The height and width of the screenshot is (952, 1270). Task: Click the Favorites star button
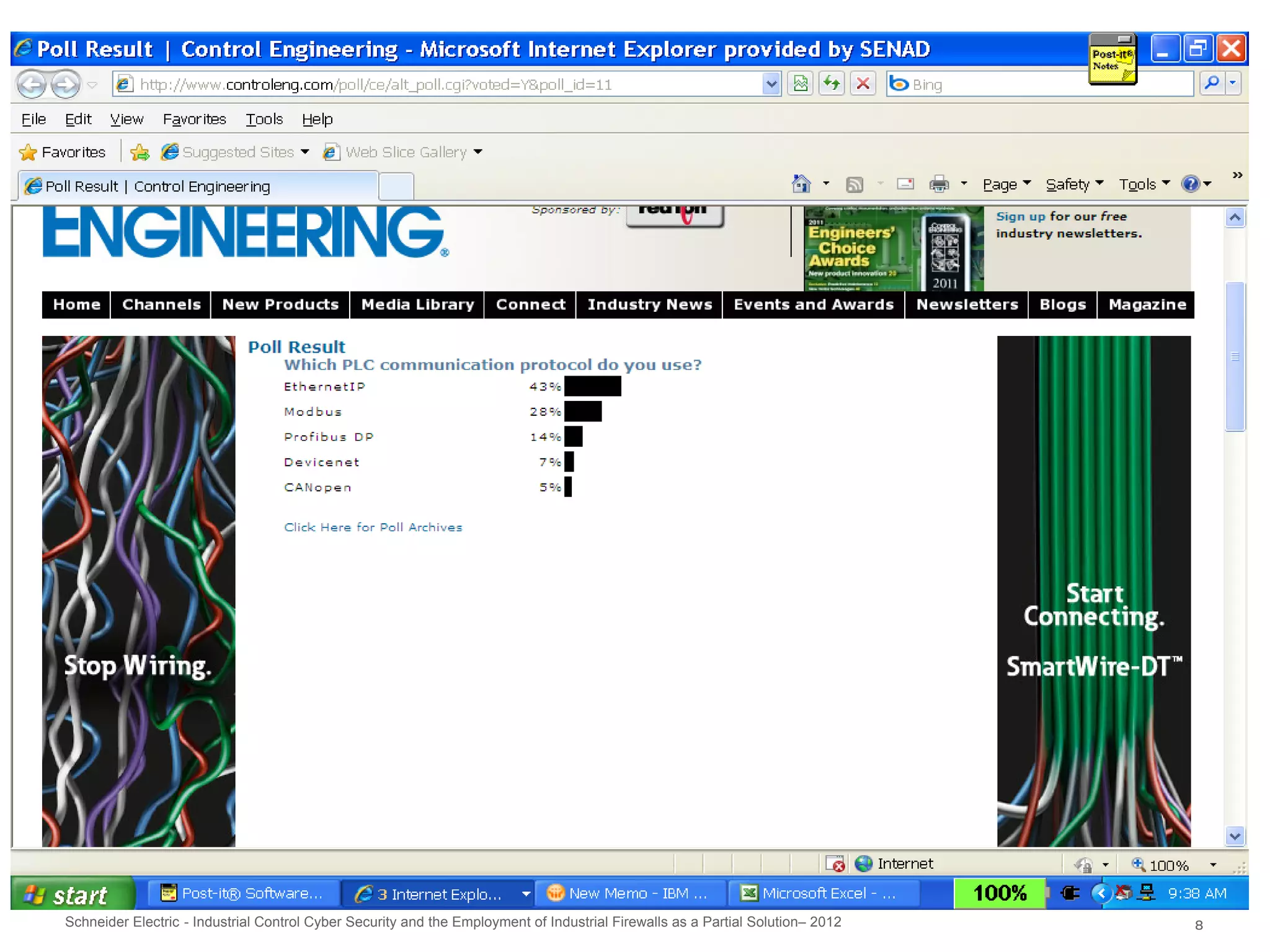pos(62,152)
